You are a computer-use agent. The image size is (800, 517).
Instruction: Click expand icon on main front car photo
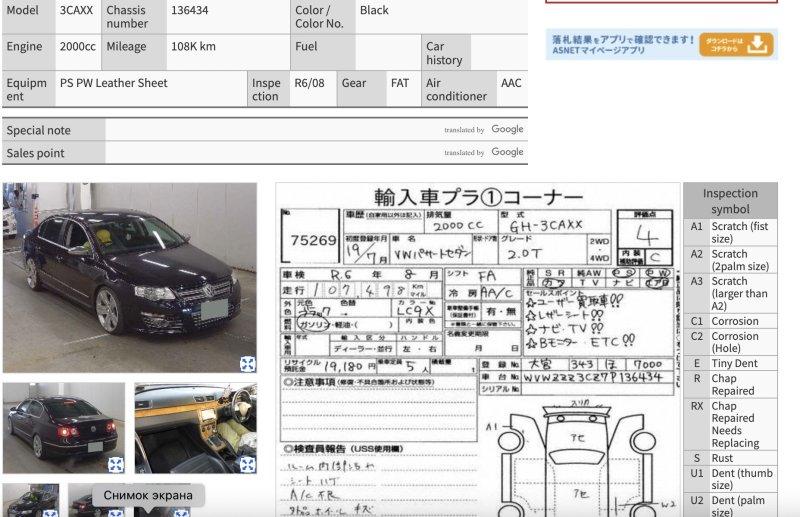pyautogui.click(x=247, y=364)
